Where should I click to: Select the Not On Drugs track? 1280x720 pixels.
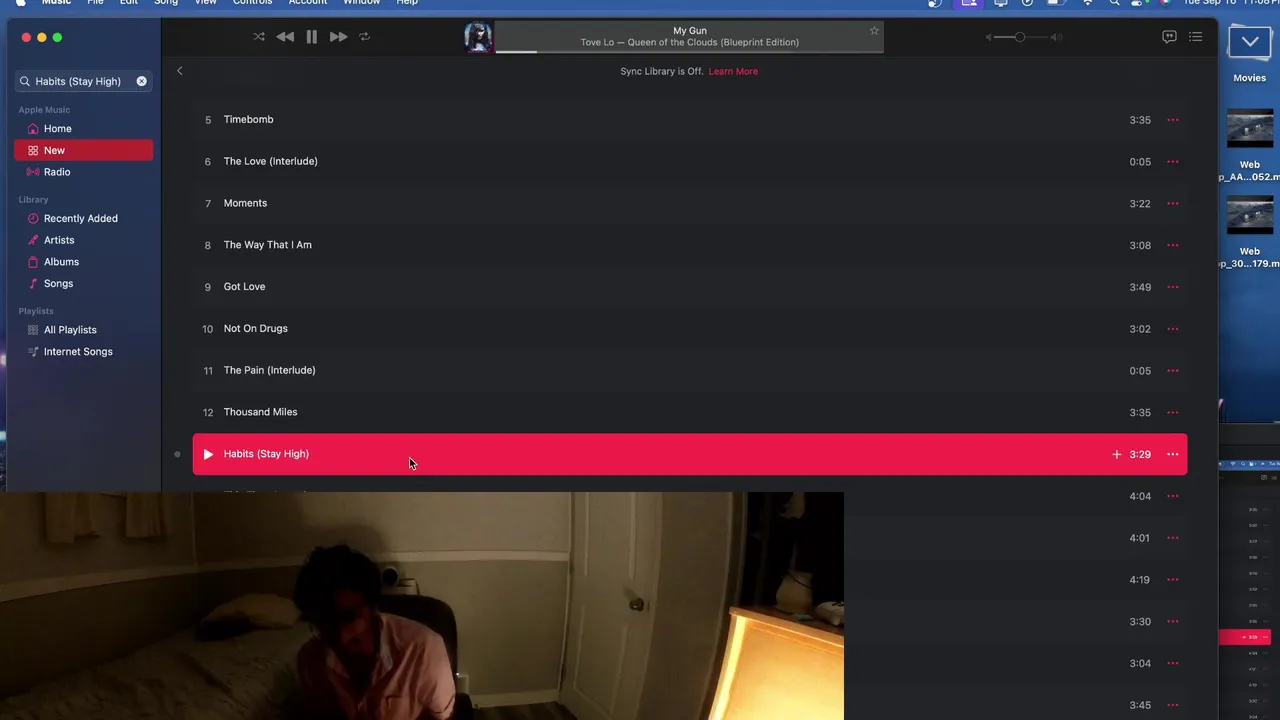[690, 329]
